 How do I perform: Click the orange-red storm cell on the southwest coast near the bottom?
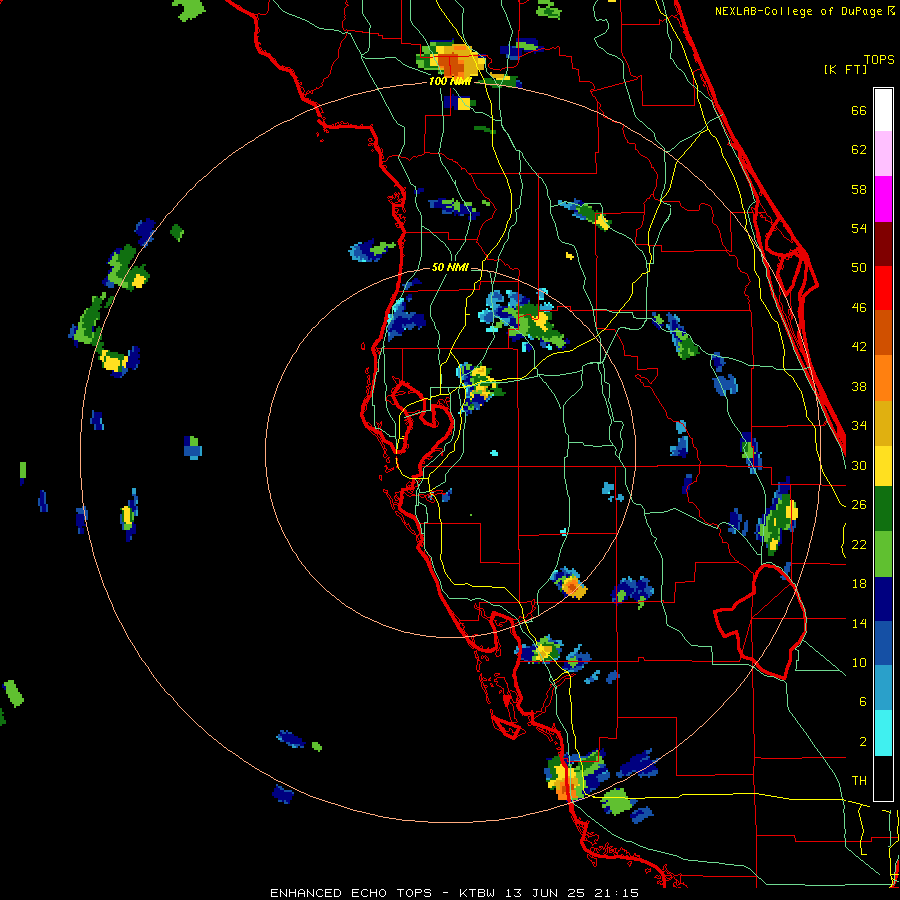(565, 779)
